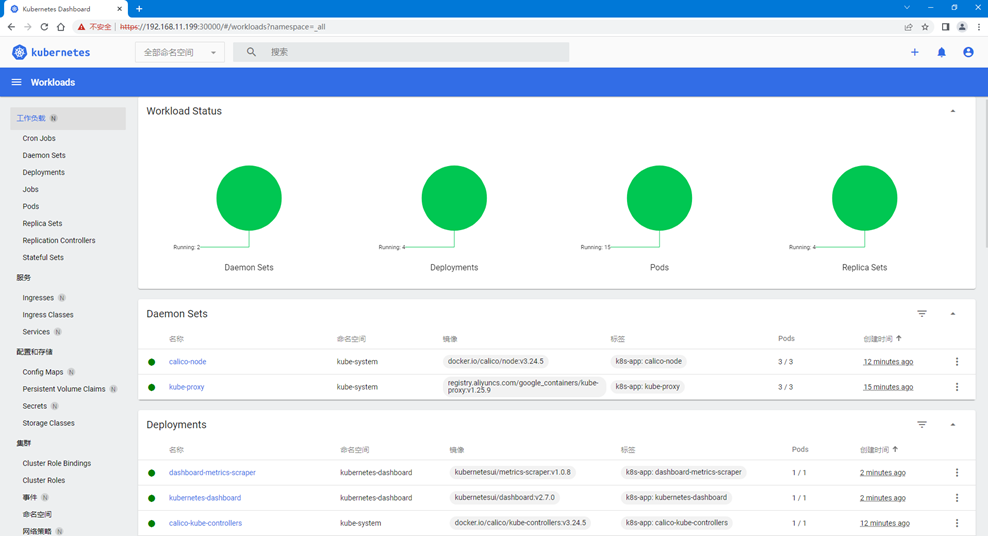Click the not-secure warning icon
The height and width of the screenshot is (536, 988).
(81, 26)
